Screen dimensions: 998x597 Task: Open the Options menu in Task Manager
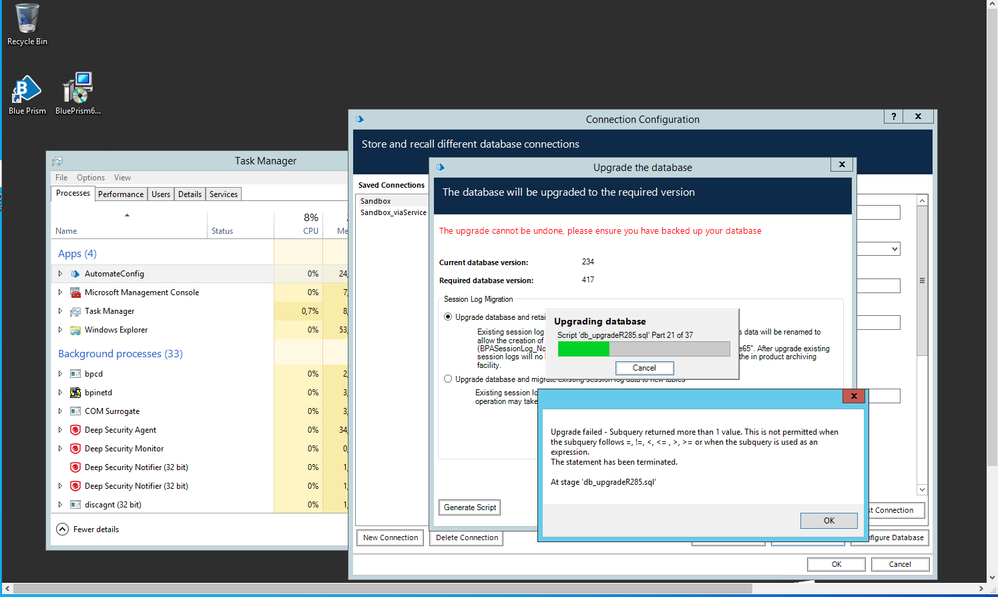pos(90,178)
